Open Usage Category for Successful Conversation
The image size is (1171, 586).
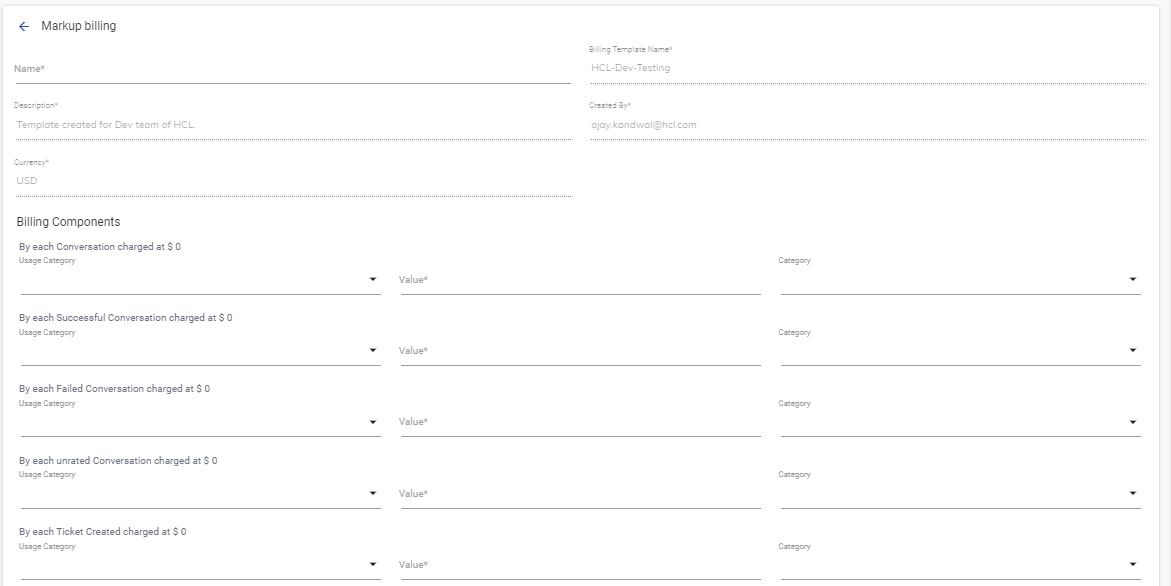pos(200,351)
